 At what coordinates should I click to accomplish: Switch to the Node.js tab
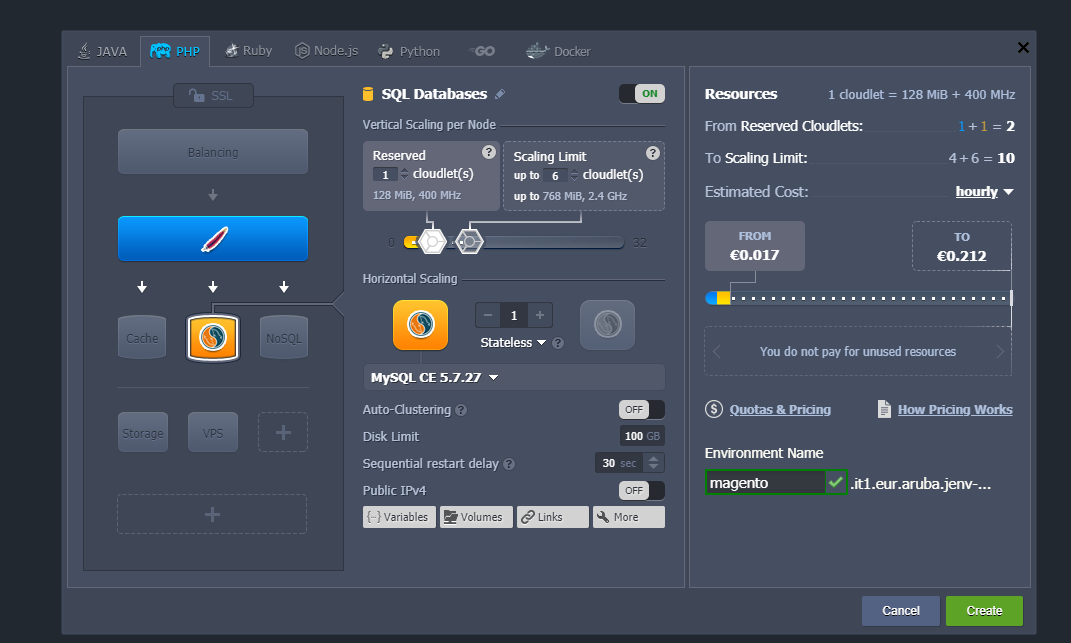tap(325, 50)
